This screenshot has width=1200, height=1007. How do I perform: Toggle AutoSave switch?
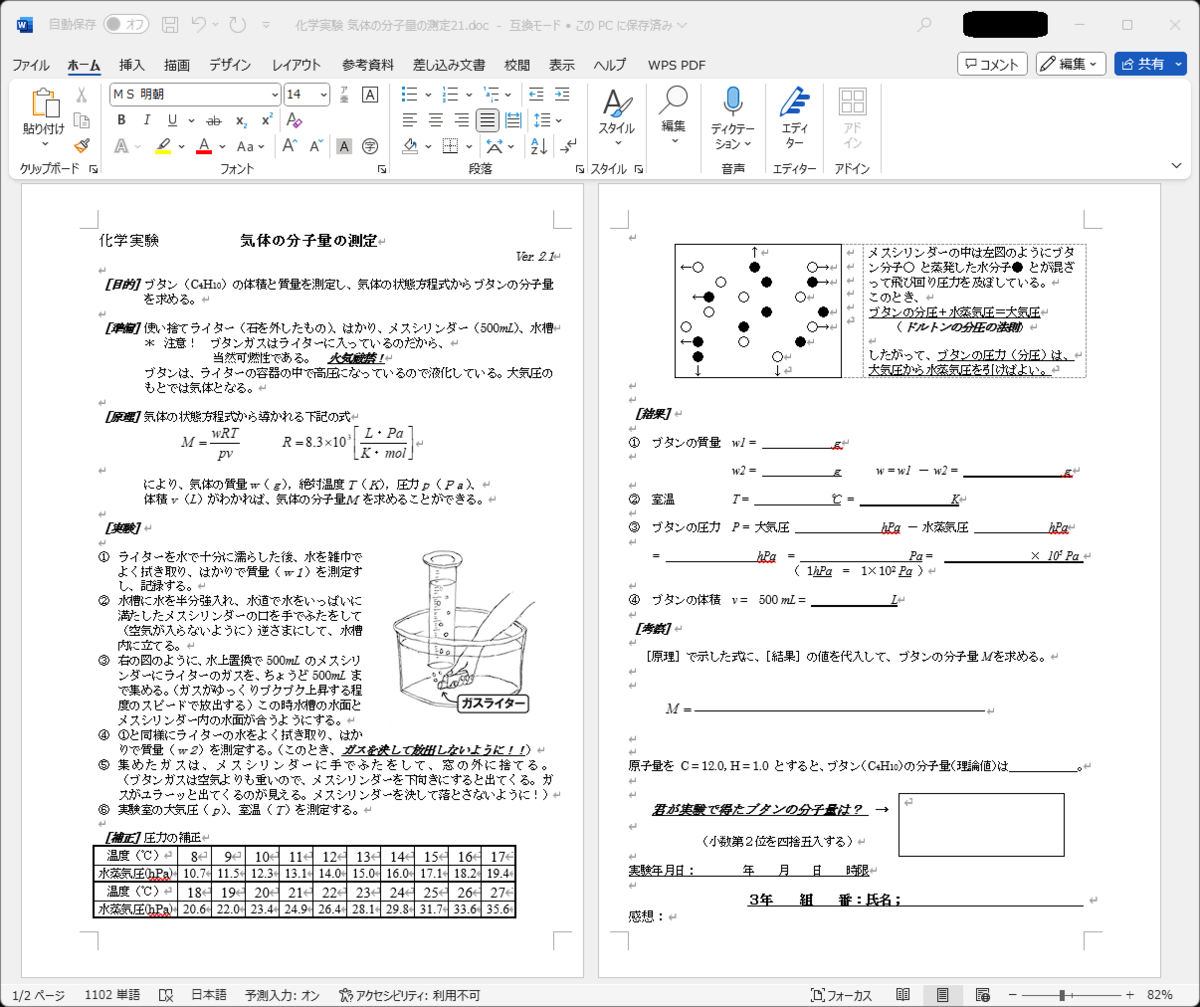click(126, 23)
